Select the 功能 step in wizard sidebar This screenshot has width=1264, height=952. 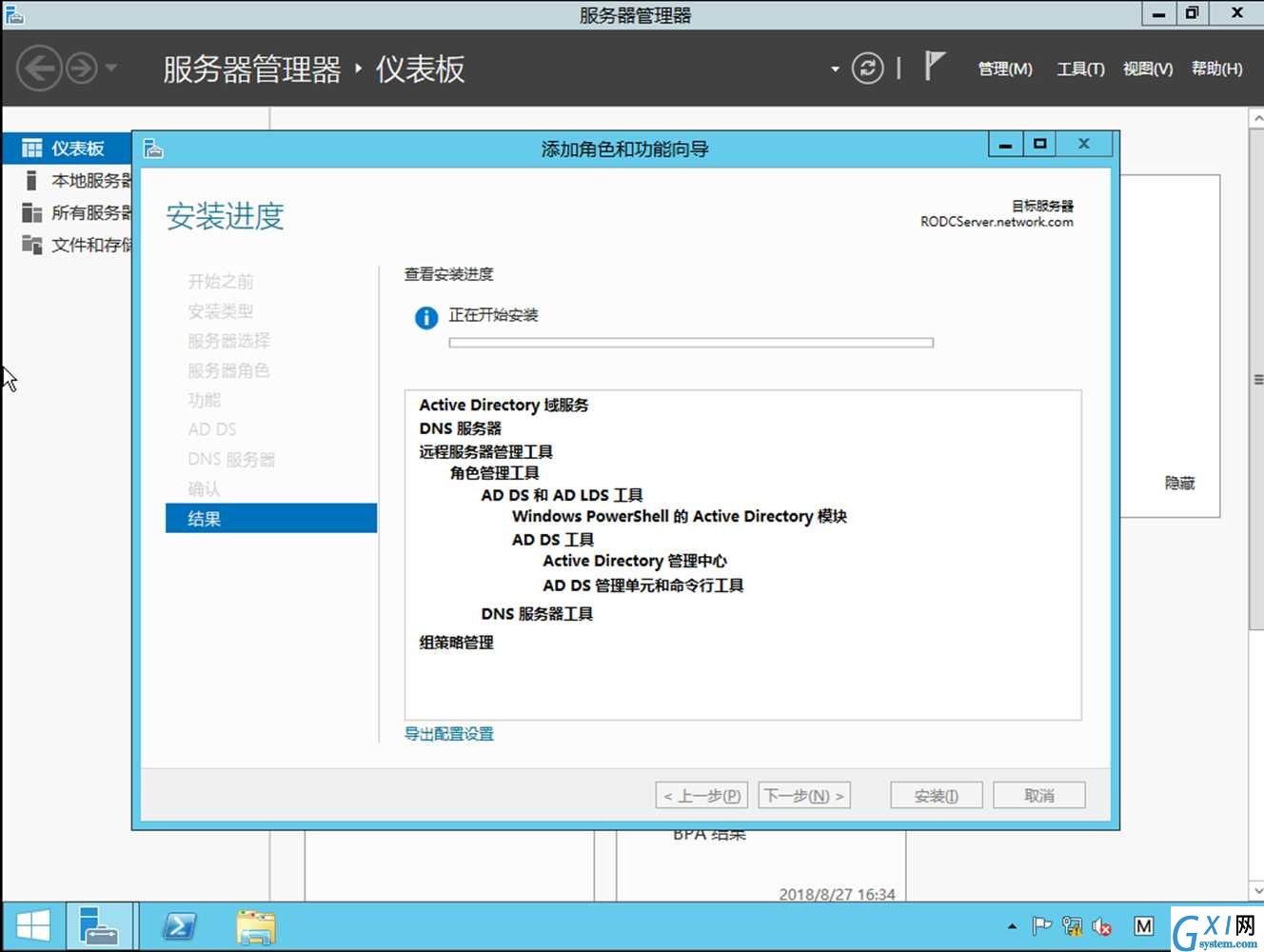tap(204, 401)
